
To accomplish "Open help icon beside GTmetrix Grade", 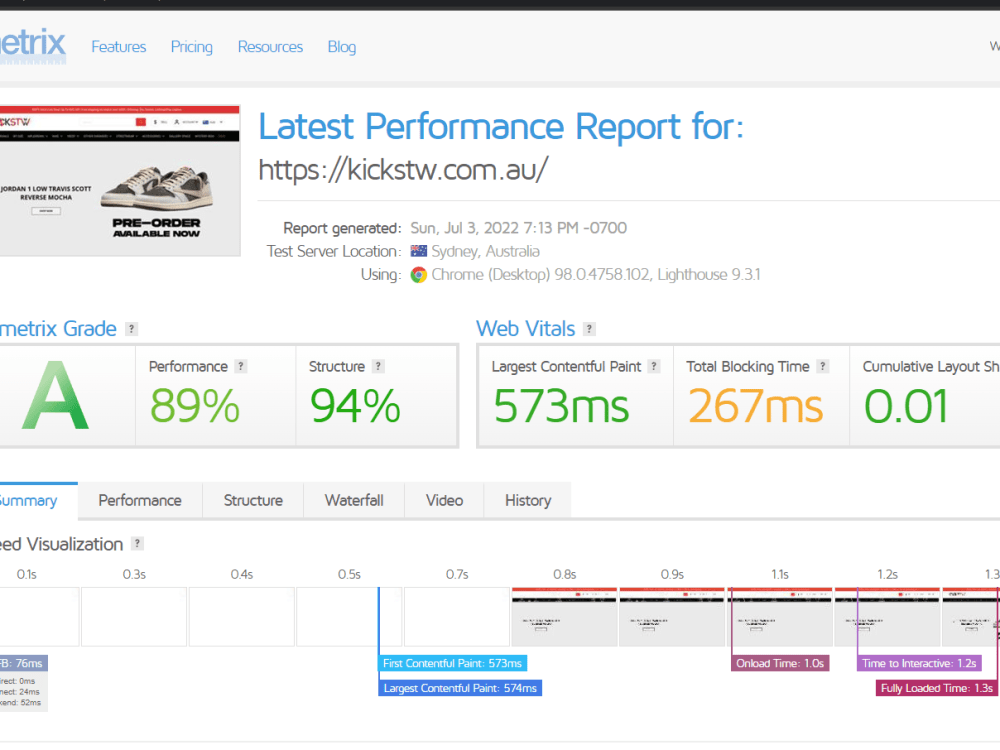I will pyautogui.click(x=131, y=329).
